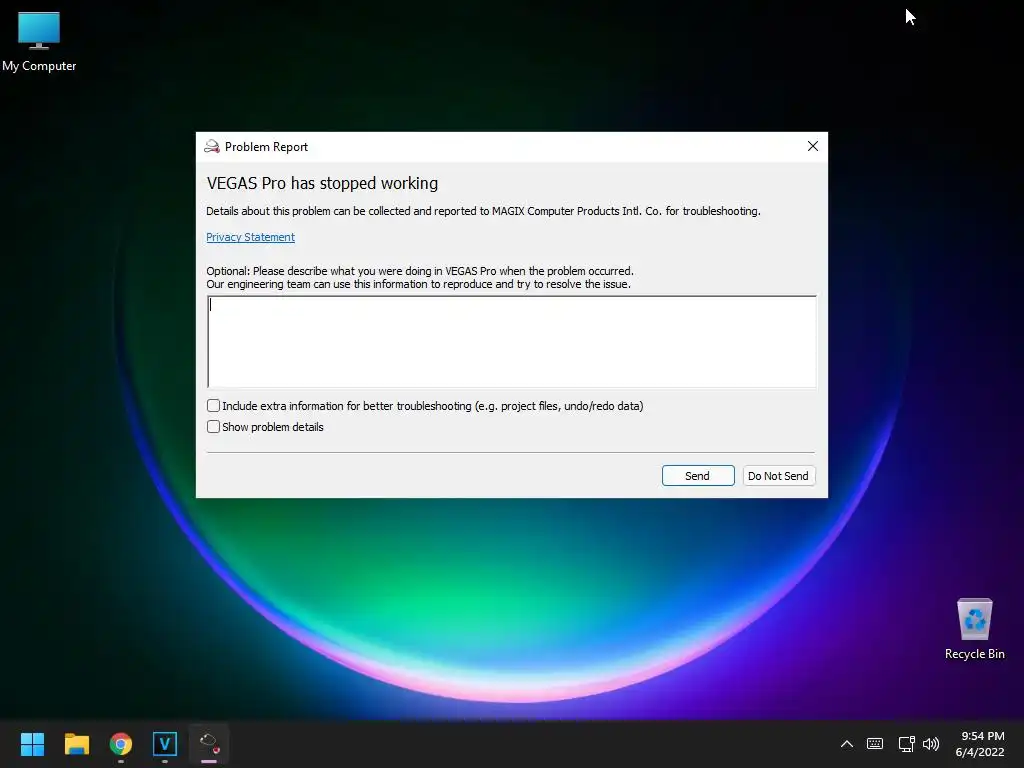1024x768 pixels.
Task: Open Google Chrome from the taskbar
Action: (x=121, y=744)
